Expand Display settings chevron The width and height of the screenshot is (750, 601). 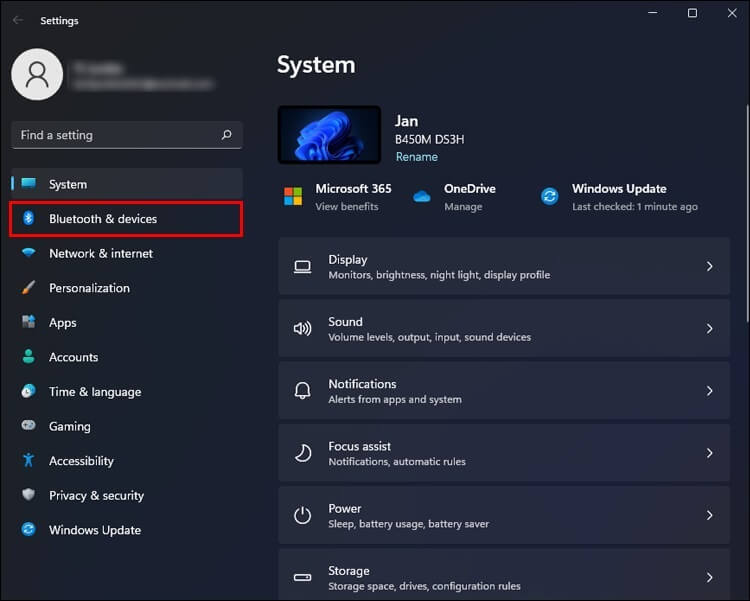coord(709,267)
